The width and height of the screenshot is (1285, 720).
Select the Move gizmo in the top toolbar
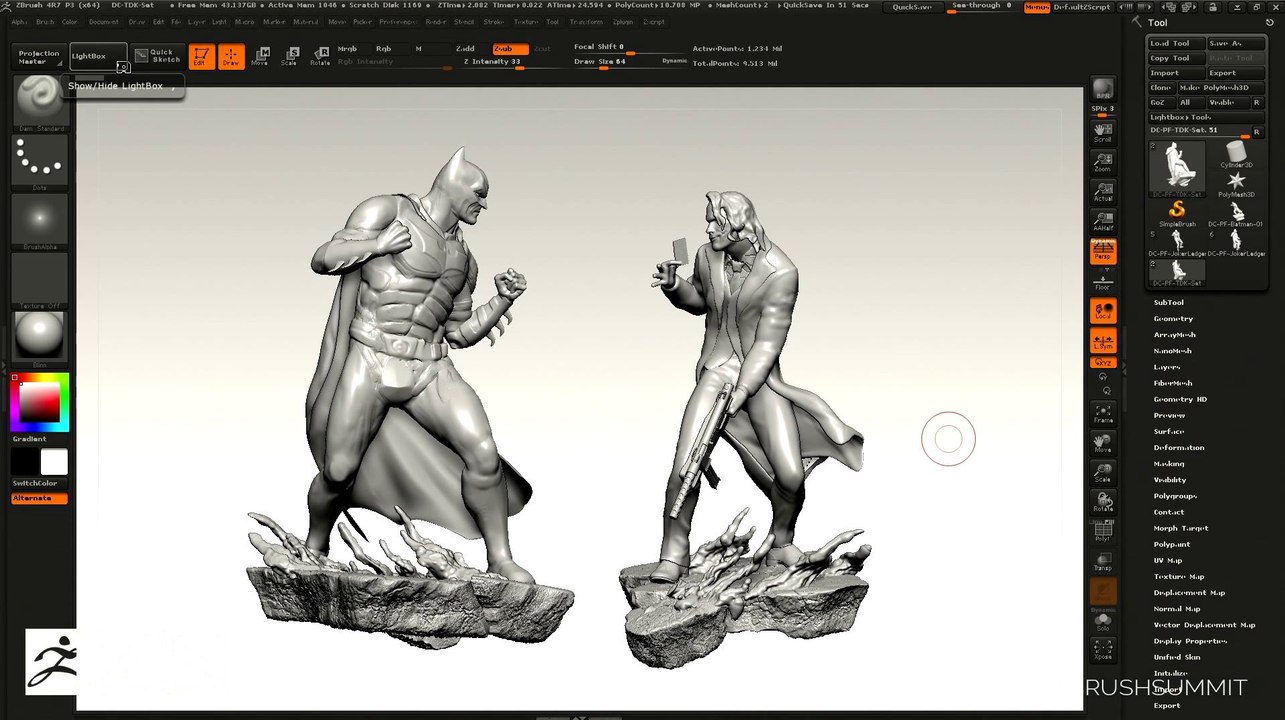click(260, 56)
